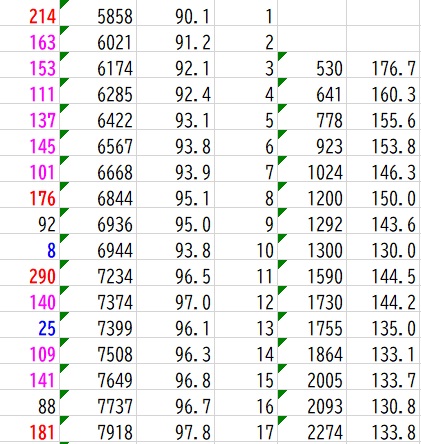Viewport: 421px width, 444px height.
Task: Select the cell showing 92.1
Action: [175, 65]
